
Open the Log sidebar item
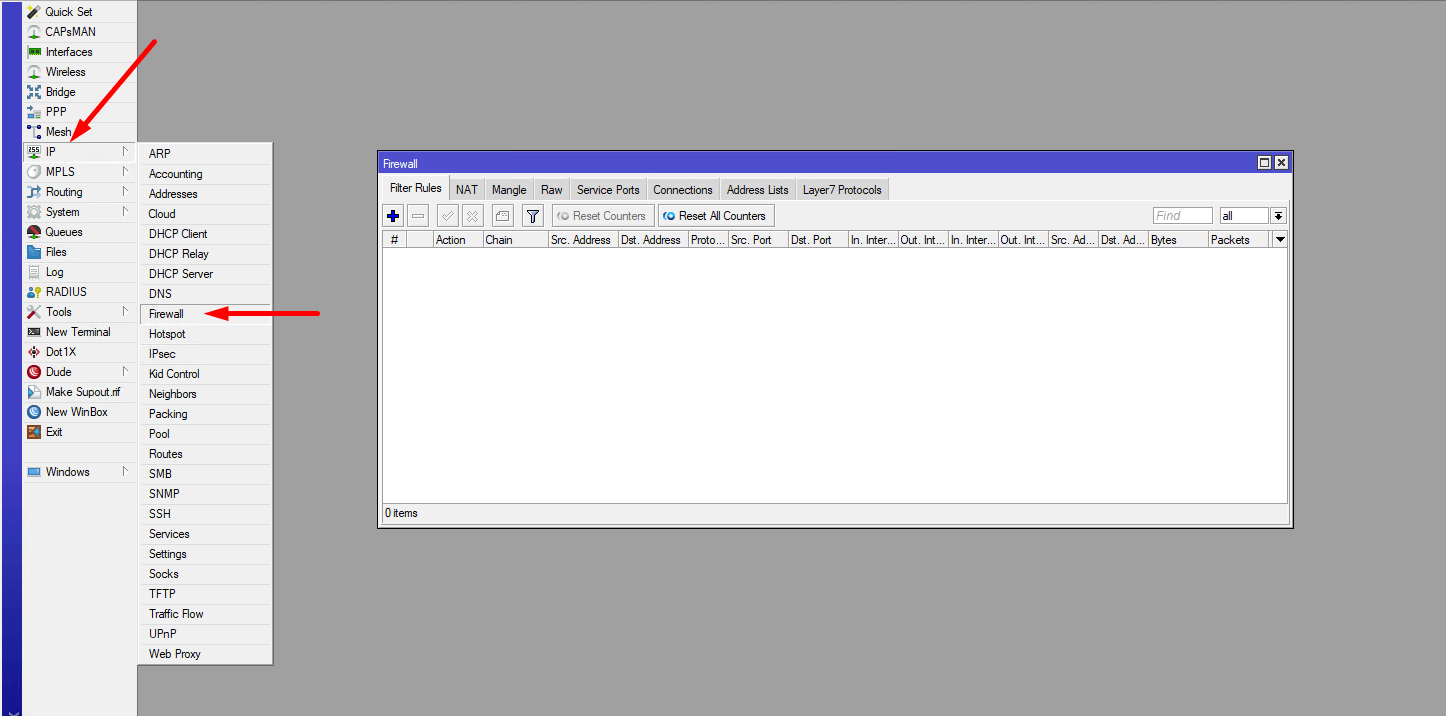click(80, 272)
